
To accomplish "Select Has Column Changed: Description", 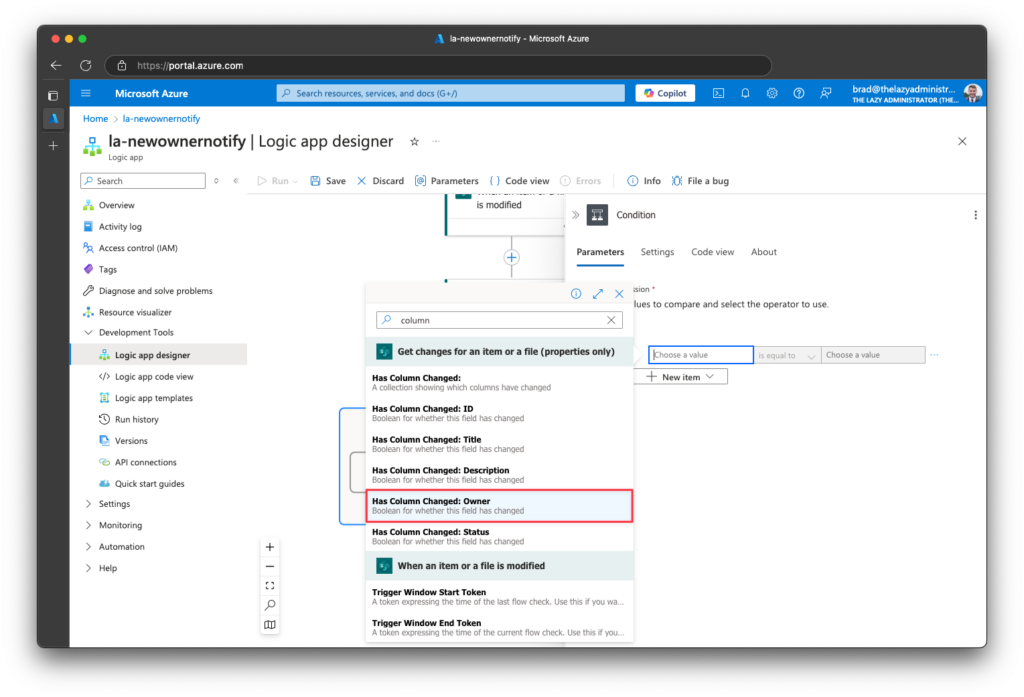I will (x=499, y=475).
